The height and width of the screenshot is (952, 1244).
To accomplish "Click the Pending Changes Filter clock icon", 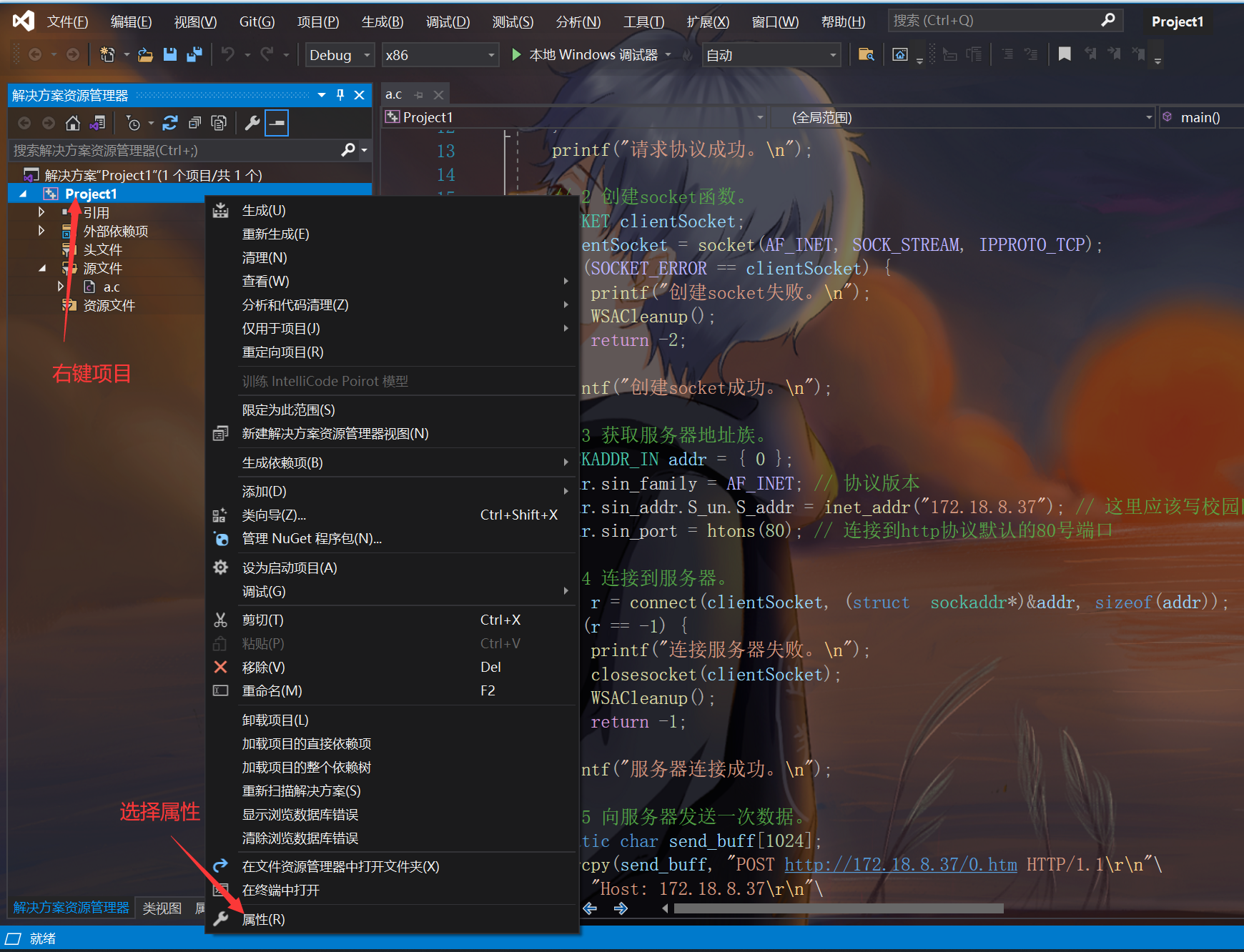I will point(133,123).
